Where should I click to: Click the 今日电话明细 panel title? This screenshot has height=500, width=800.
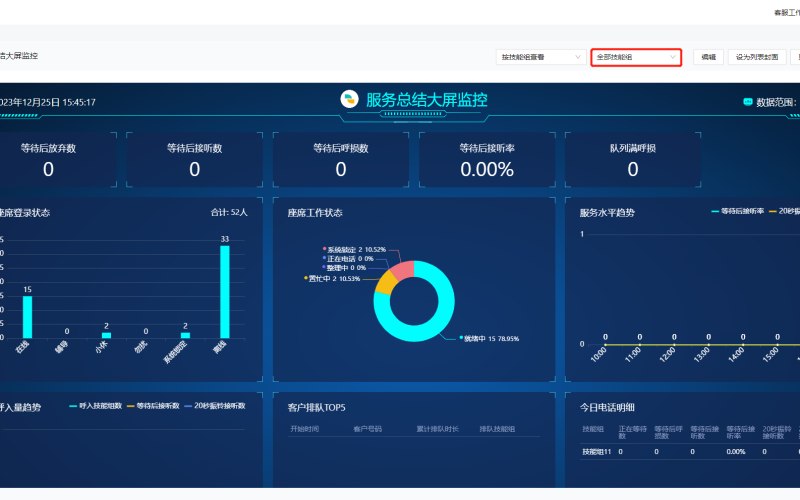(607, 408)
